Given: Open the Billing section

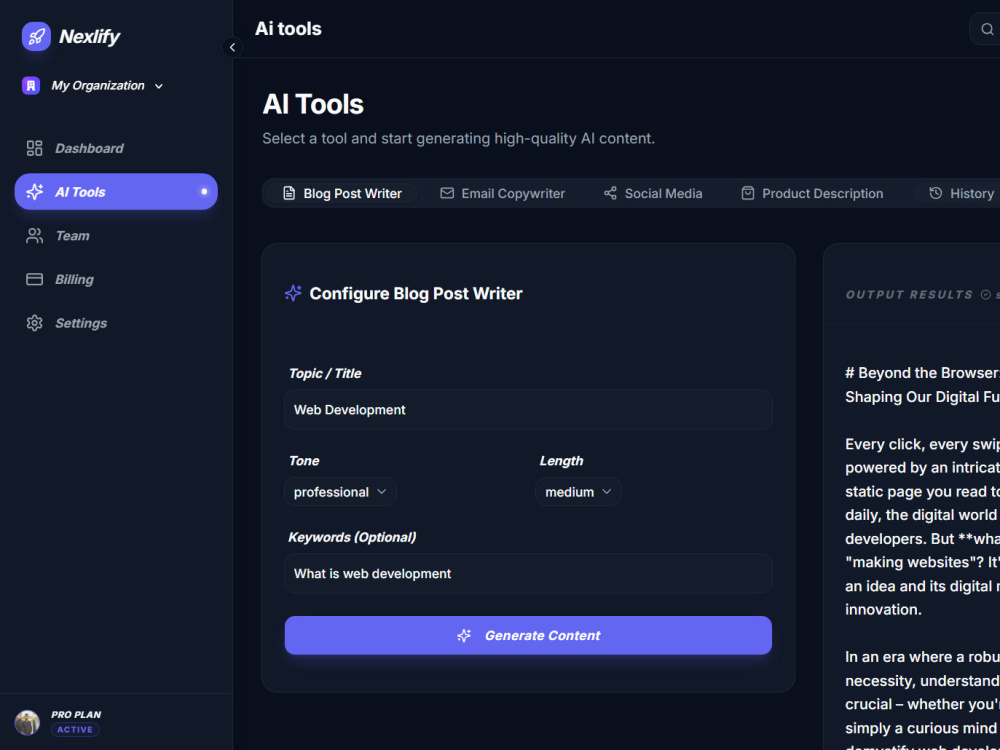Looking at the screenshot, I should (x=116, y=279).
